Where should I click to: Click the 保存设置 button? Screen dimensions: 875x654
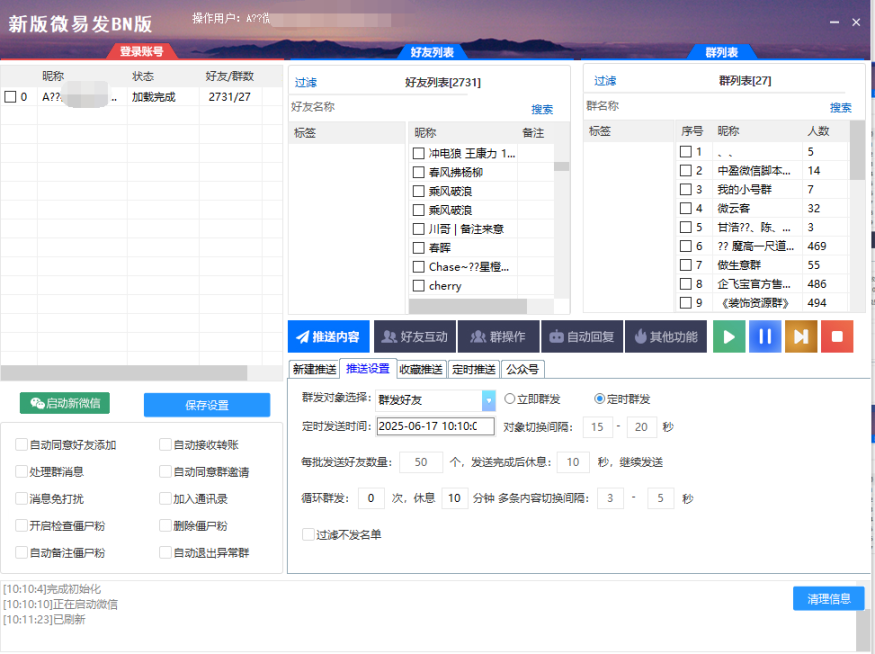206,405
